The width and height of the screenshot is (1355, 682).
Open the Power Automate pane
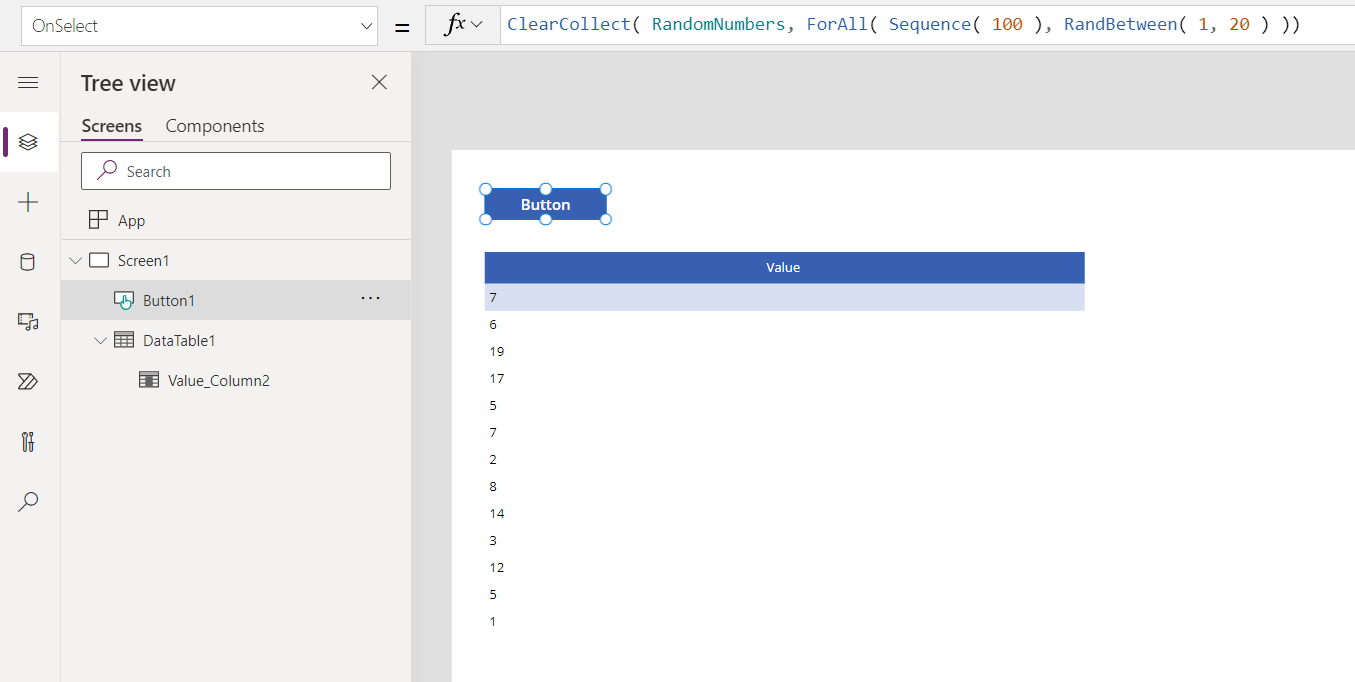click(x=28, y=381)
